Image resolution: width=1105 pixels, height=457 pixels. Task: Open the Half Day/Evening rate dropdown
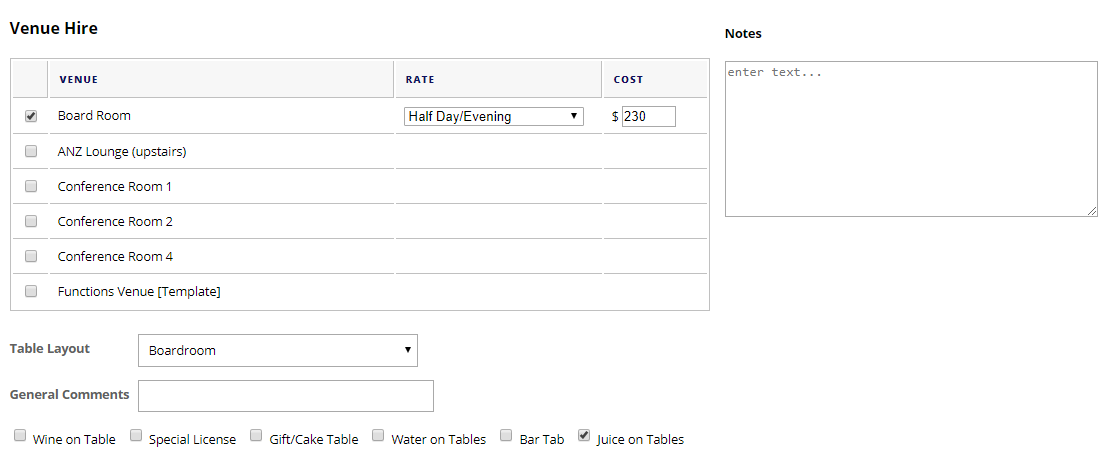click(493, 116)
